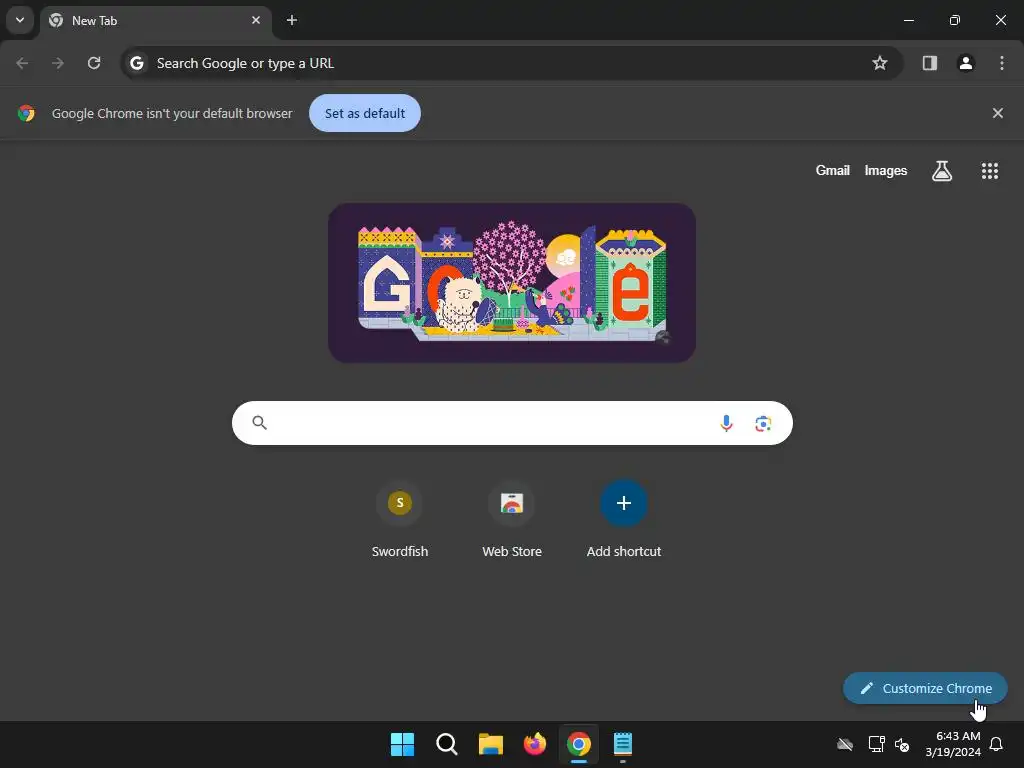1024x768 pixels.
Task: Minimize the Chrome window
Action: (908, 20)
